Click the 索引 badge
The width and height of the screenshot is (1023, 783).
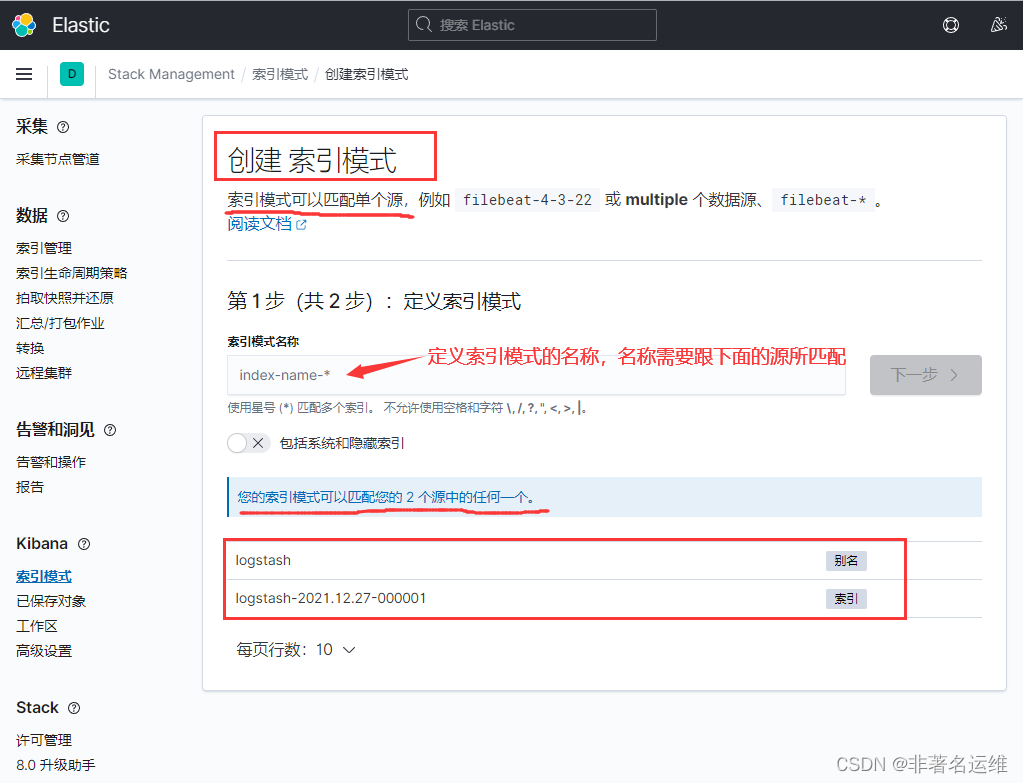(x=846, y=598)
